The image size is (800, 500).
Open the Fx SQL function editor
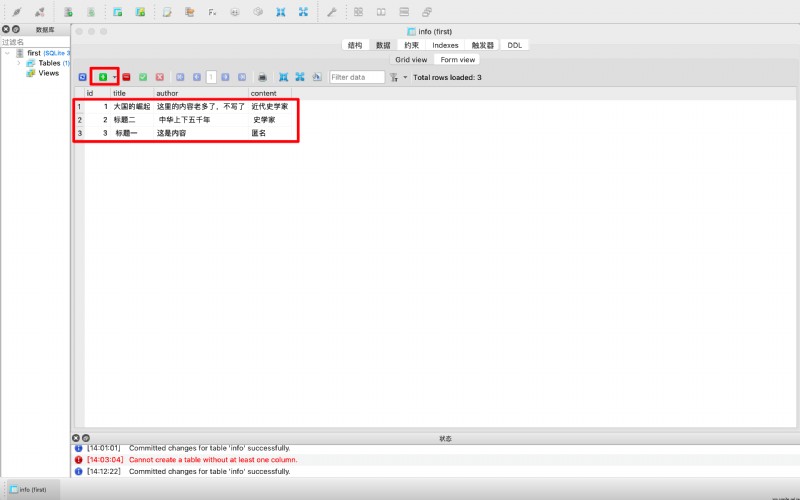212,12
